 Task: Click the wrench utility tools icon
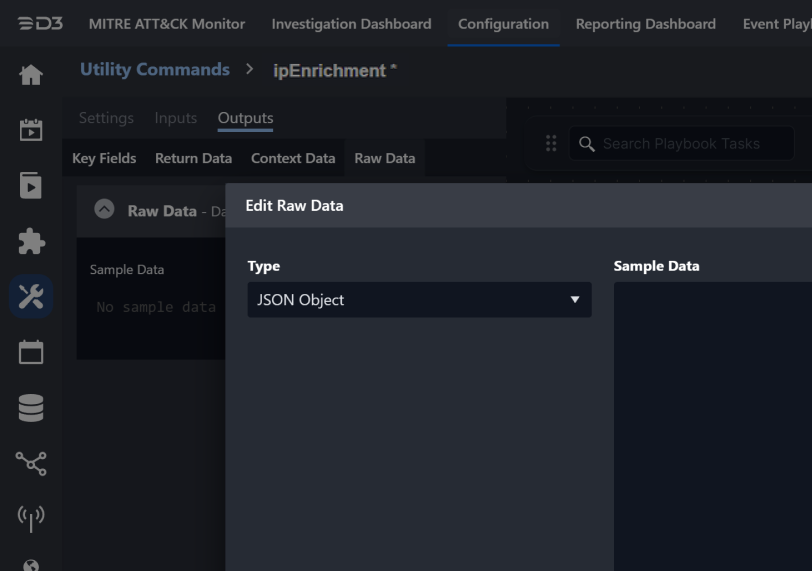pos(31,297)
